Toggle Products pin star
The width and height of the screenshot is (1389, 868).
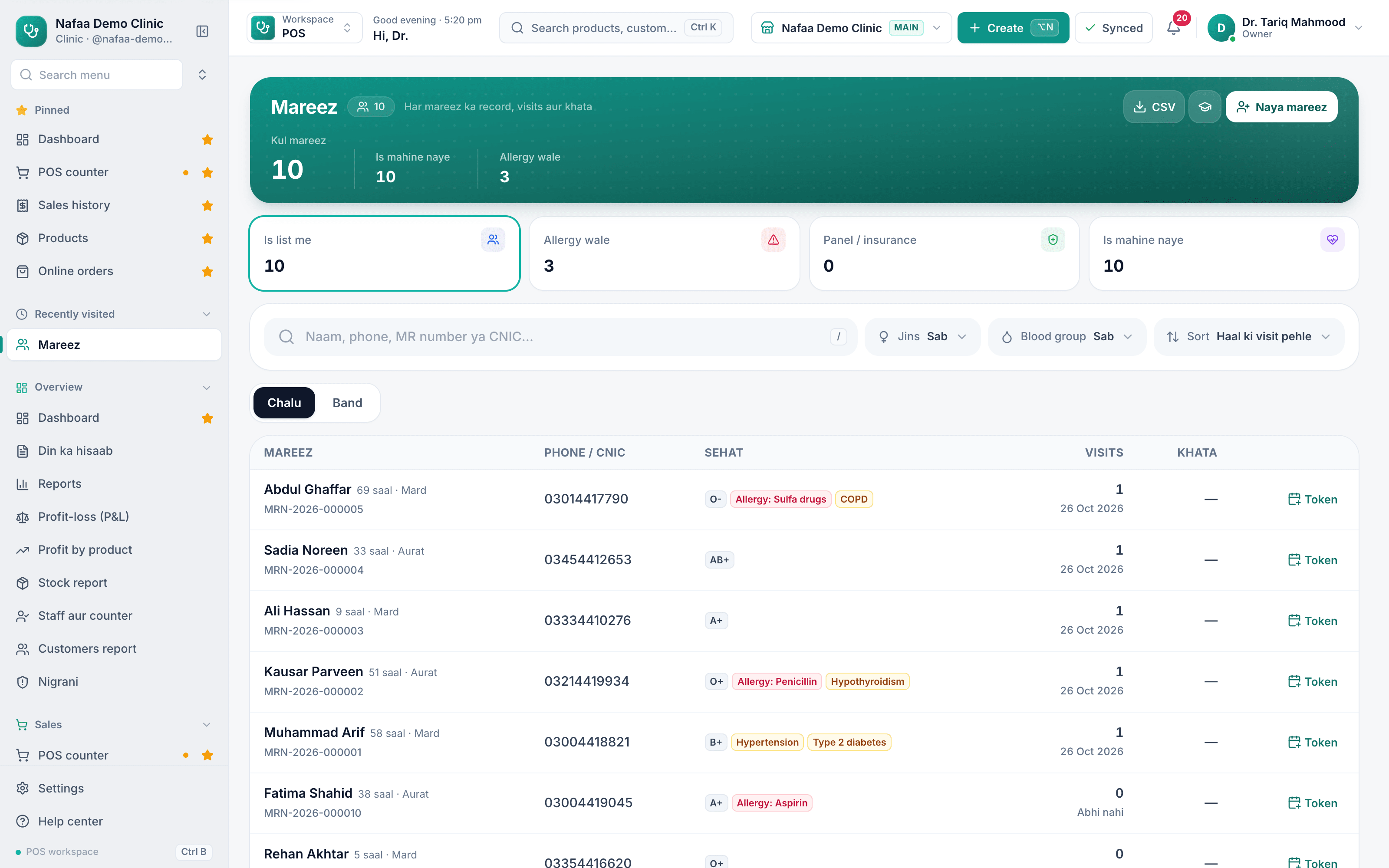tap(207, 238)
